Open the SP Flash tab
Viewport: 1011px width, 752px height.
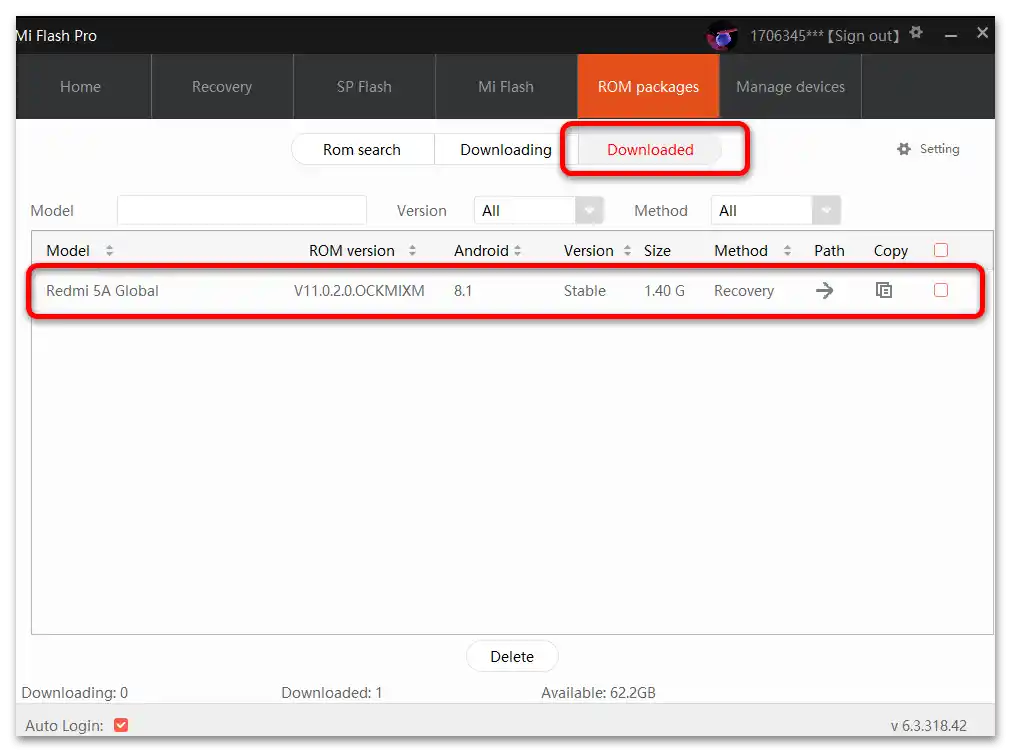pyautogui.click(x=364, y=86)
